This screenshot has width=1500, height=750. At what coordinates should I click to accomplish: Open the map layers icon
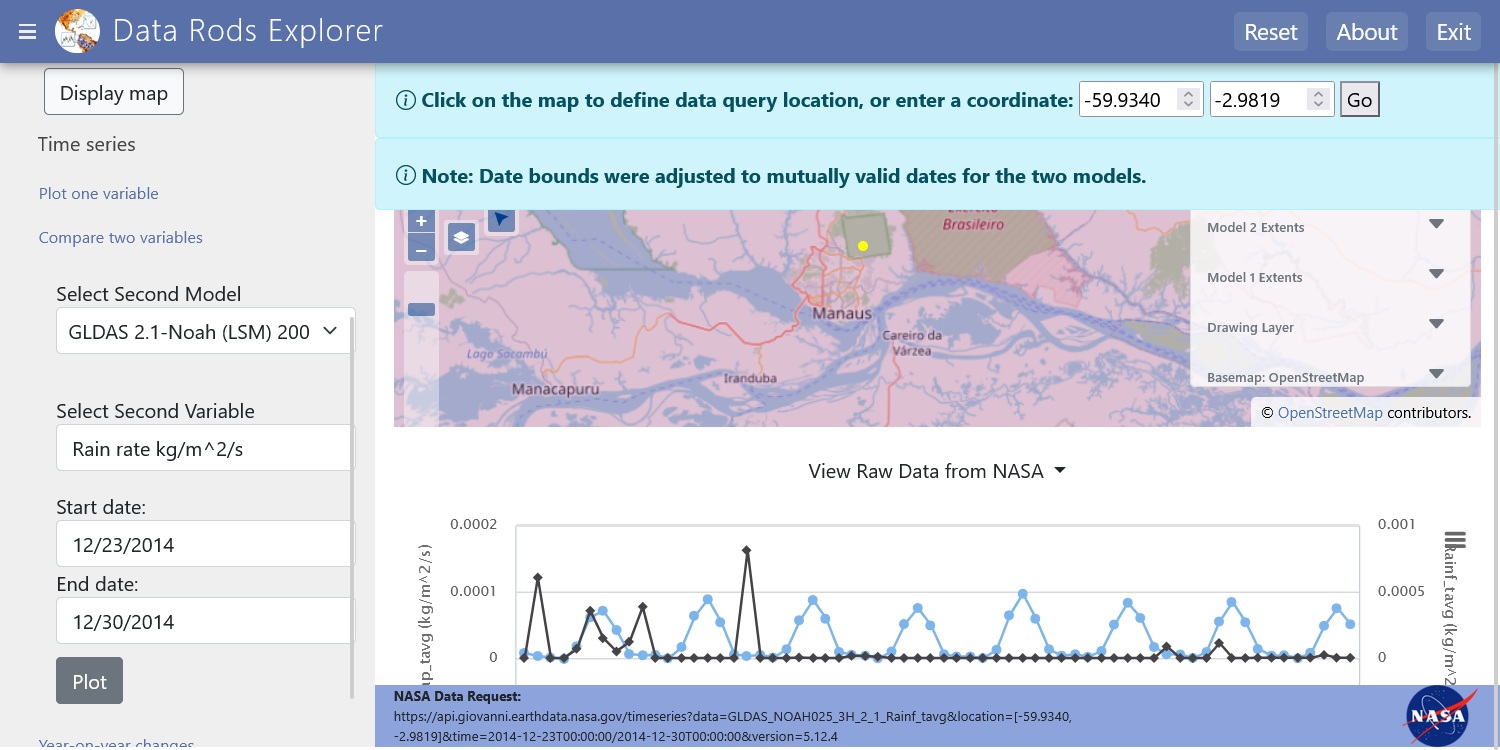460,237
